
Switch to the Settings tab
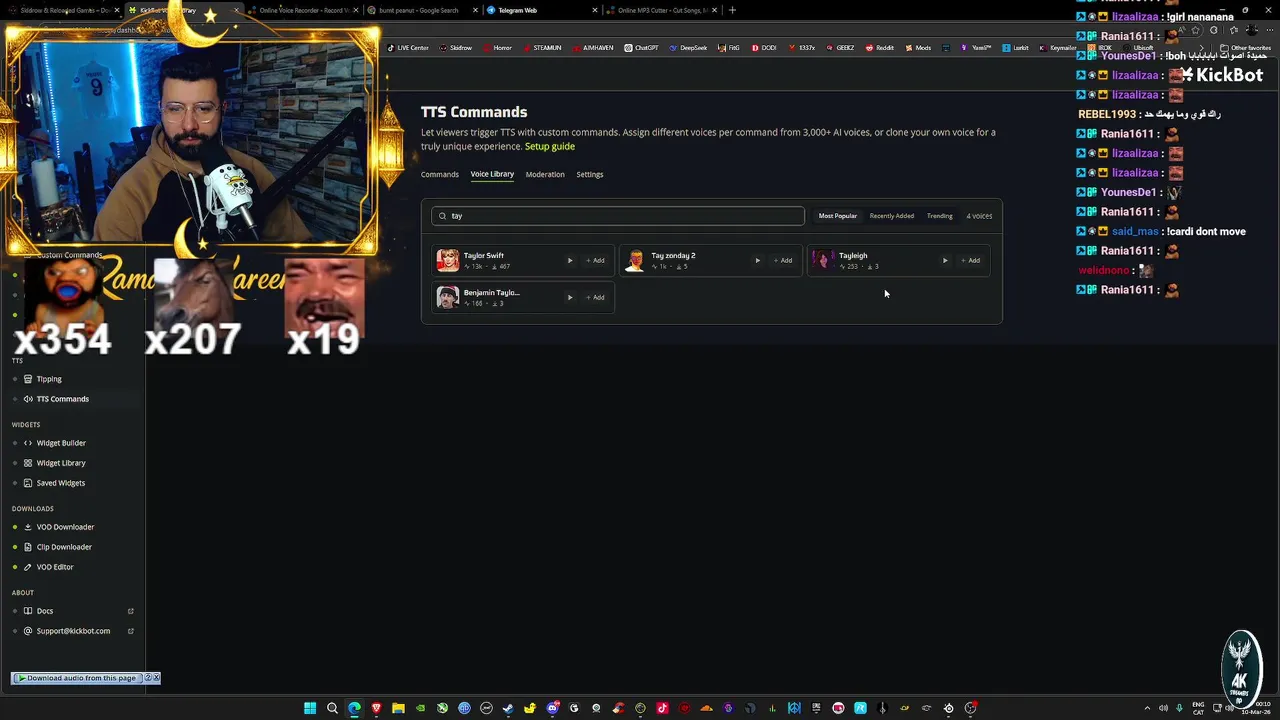[x=590, y=174]
